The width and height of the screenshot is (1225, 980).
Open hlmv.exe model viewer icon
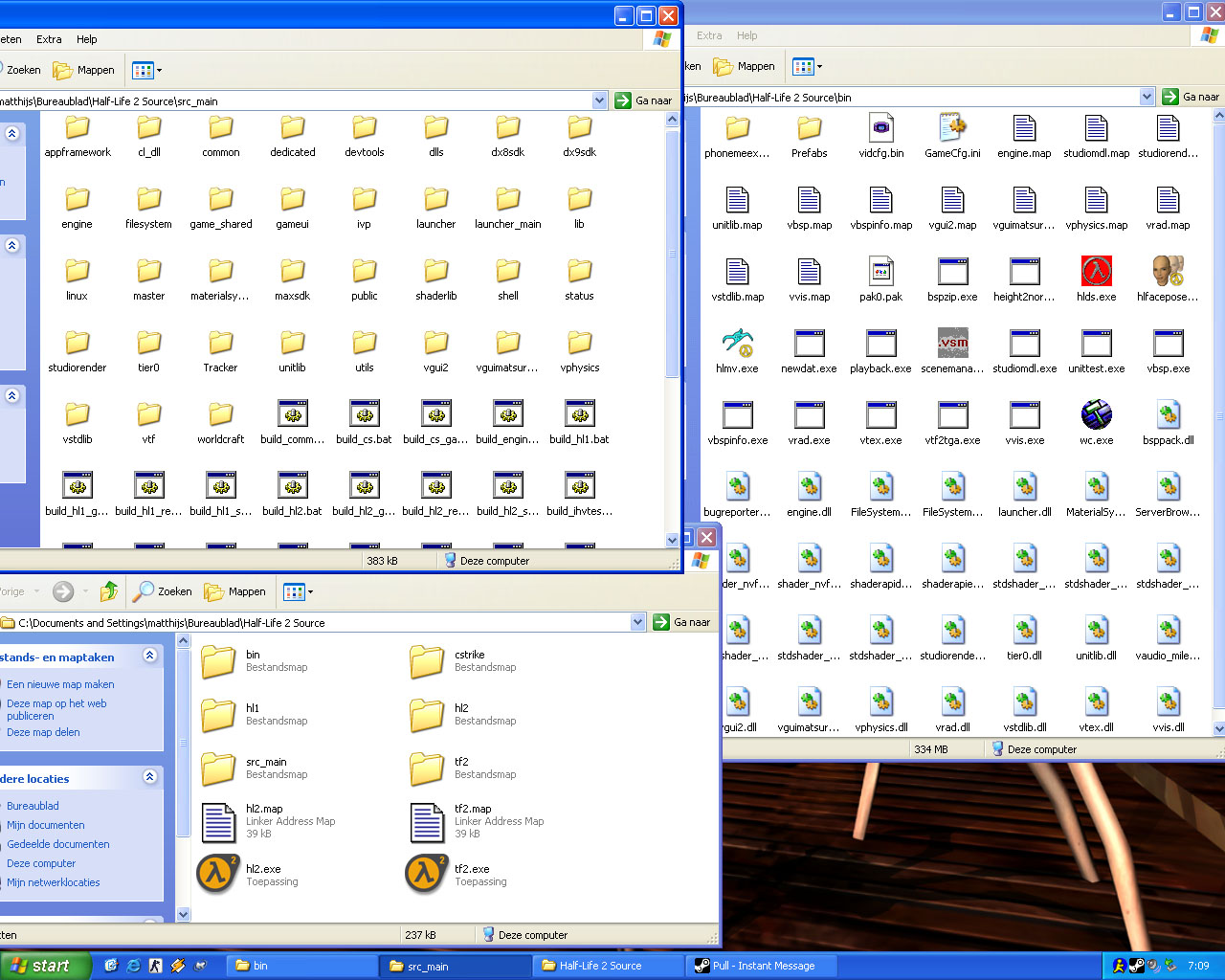click(x=737, y=344)
